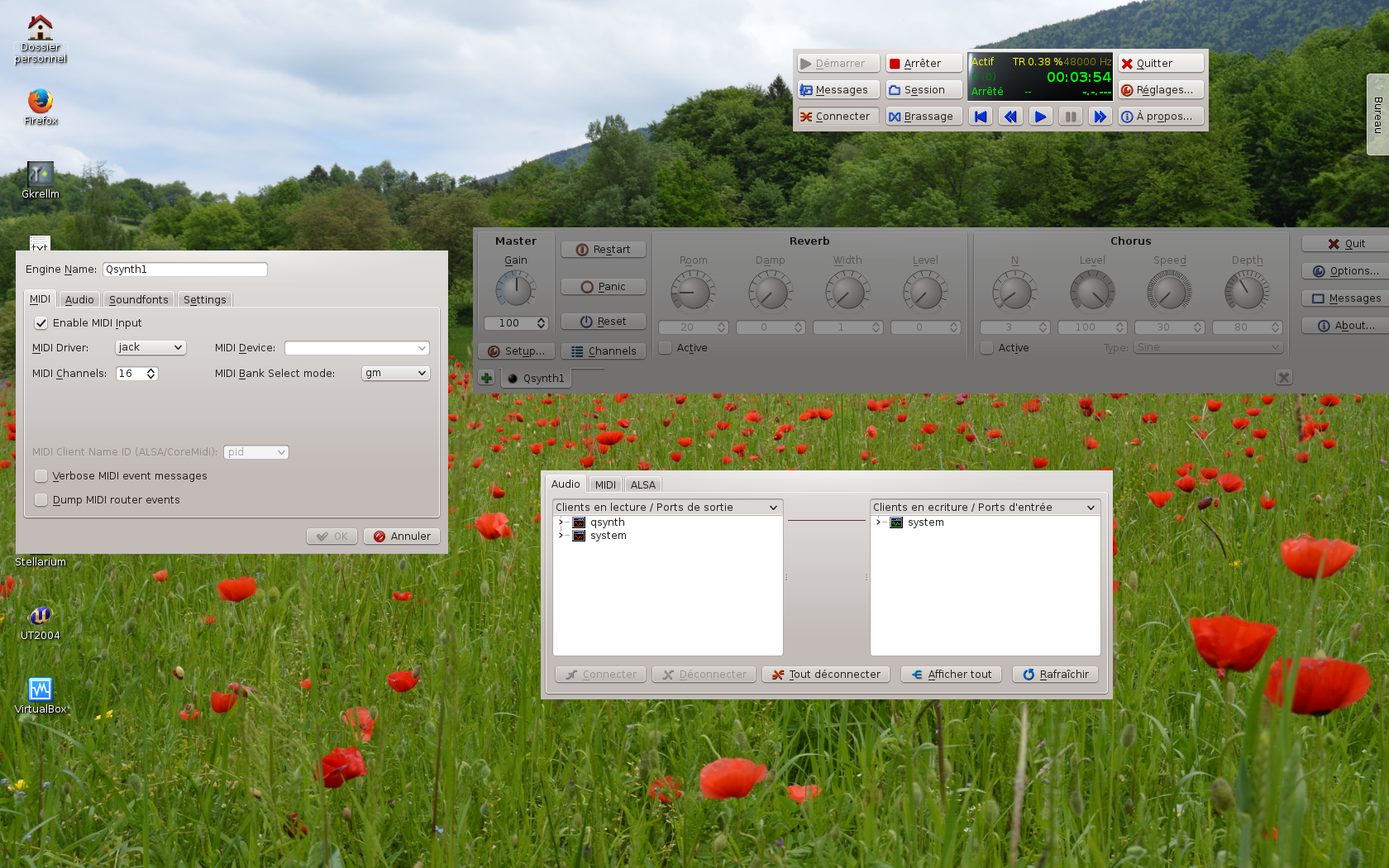Open Qsynth Options
Image resolution: width=1389 pixels, height=868 pixels.
1346,271
